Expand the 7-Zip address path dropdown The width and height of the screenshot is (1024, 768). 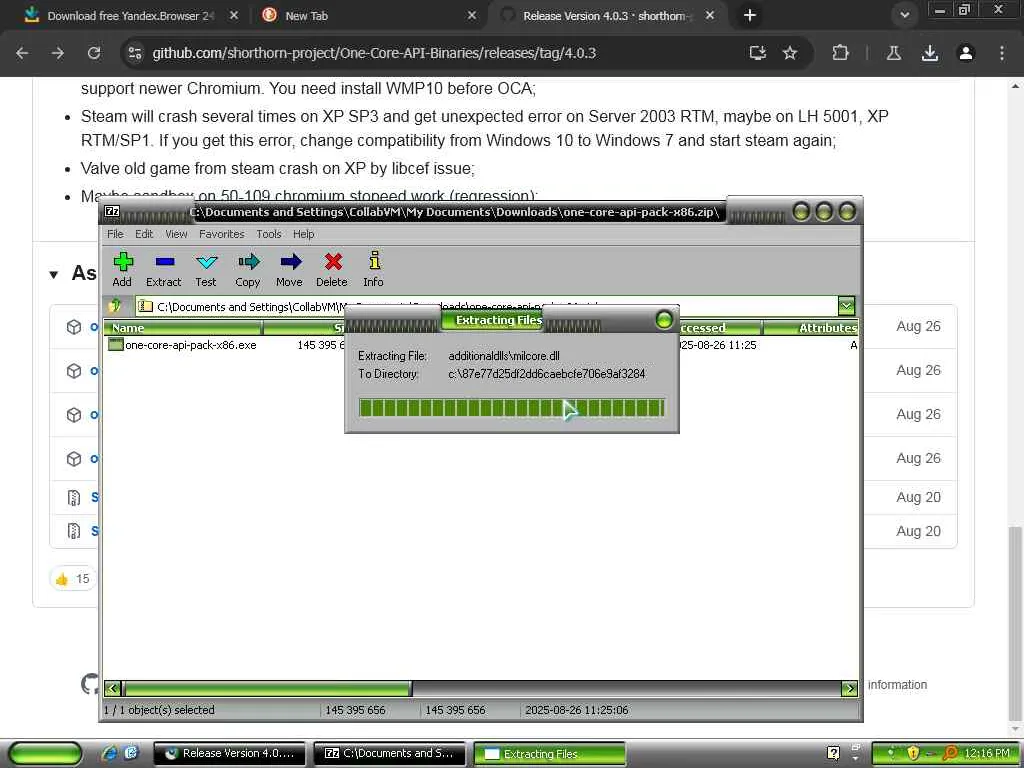pos(846,306)
